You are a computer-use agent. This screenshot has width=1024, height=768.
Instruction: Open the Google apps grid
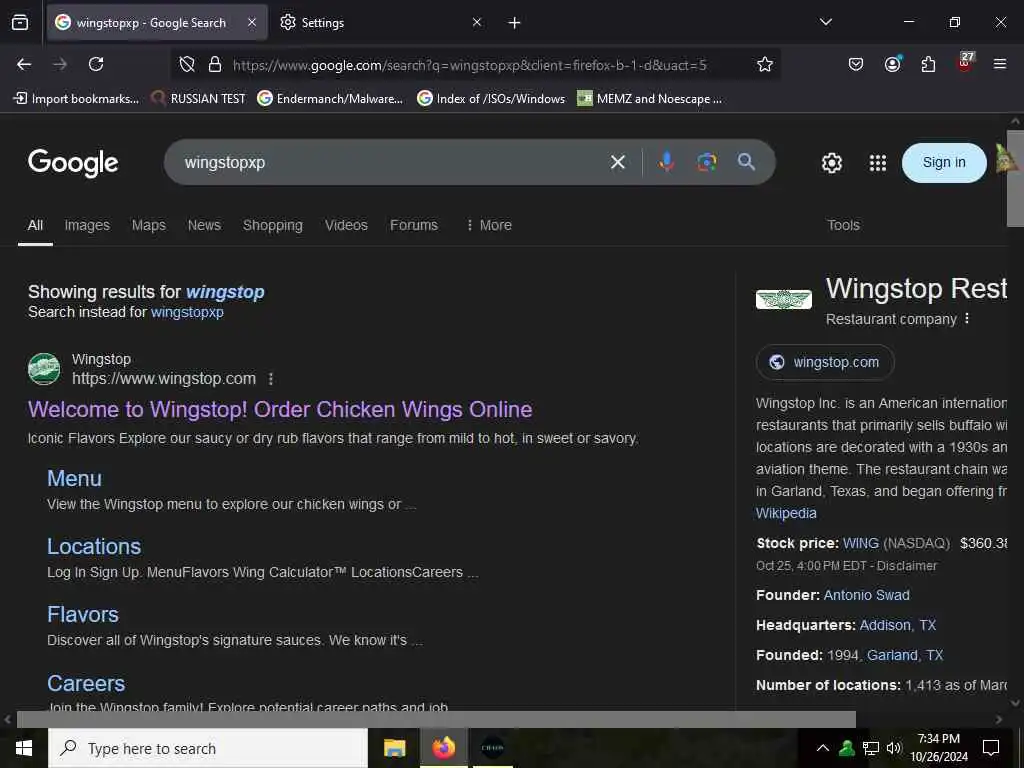point(878,163)
